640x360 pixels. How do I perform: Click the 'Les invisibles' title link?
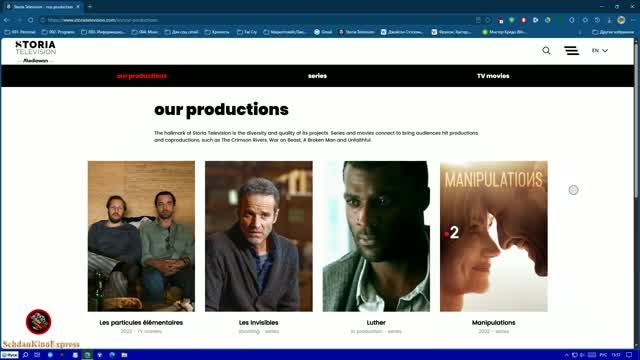pos(258,322)
